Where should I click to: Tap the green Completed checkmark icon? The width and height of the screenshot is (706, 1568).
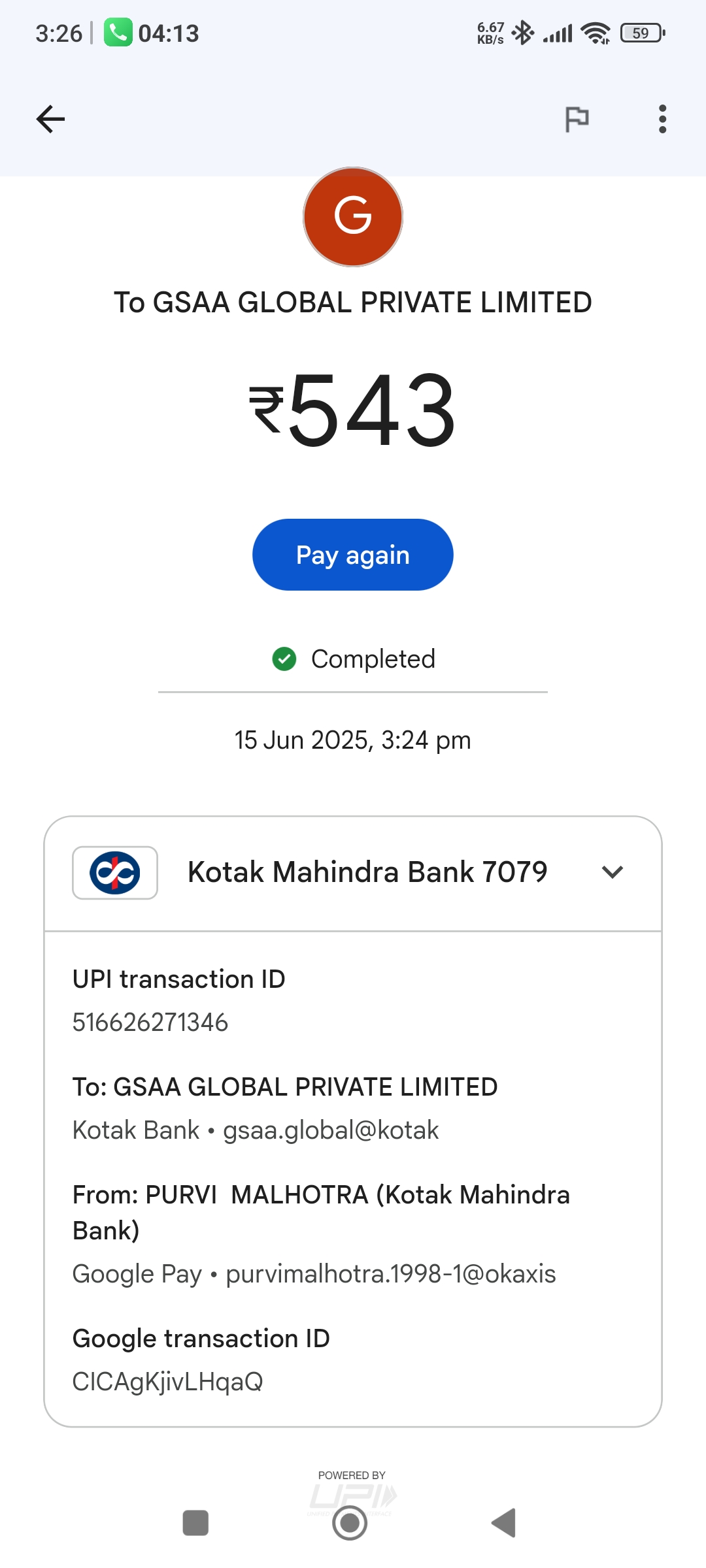284,659
